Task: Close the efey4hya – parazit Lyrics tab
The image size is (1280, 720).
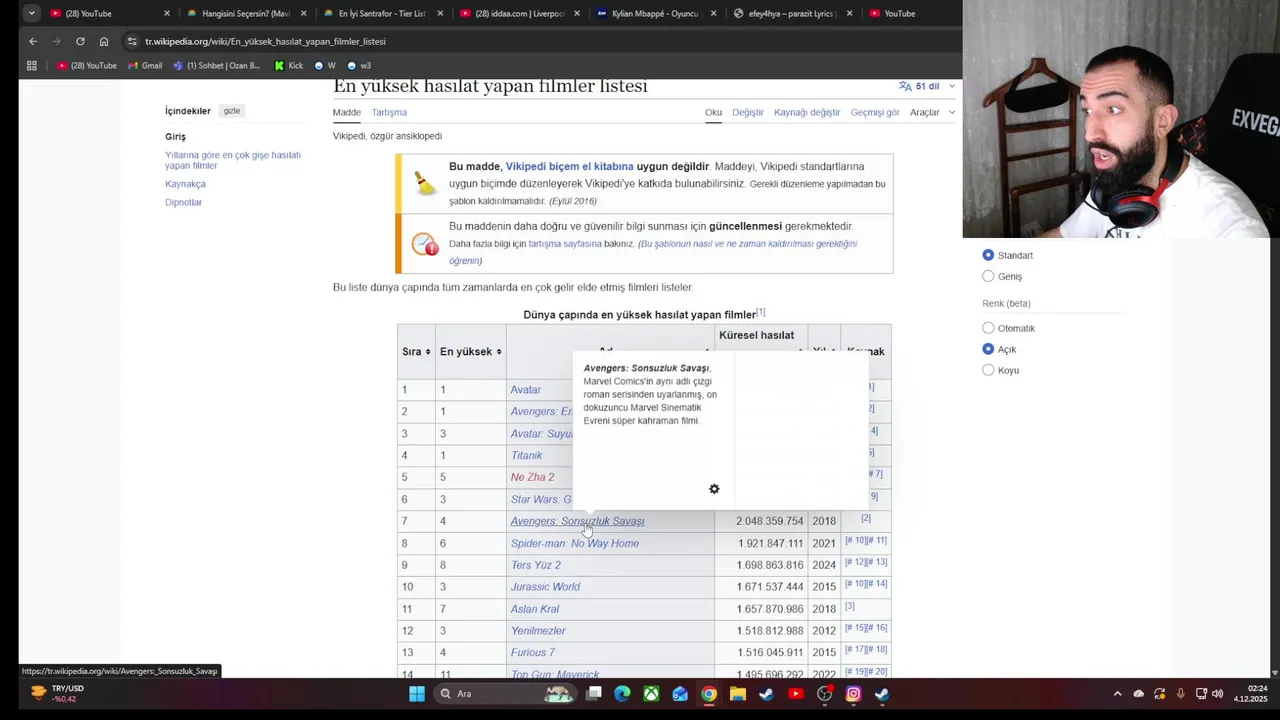Action: (849, 14)
